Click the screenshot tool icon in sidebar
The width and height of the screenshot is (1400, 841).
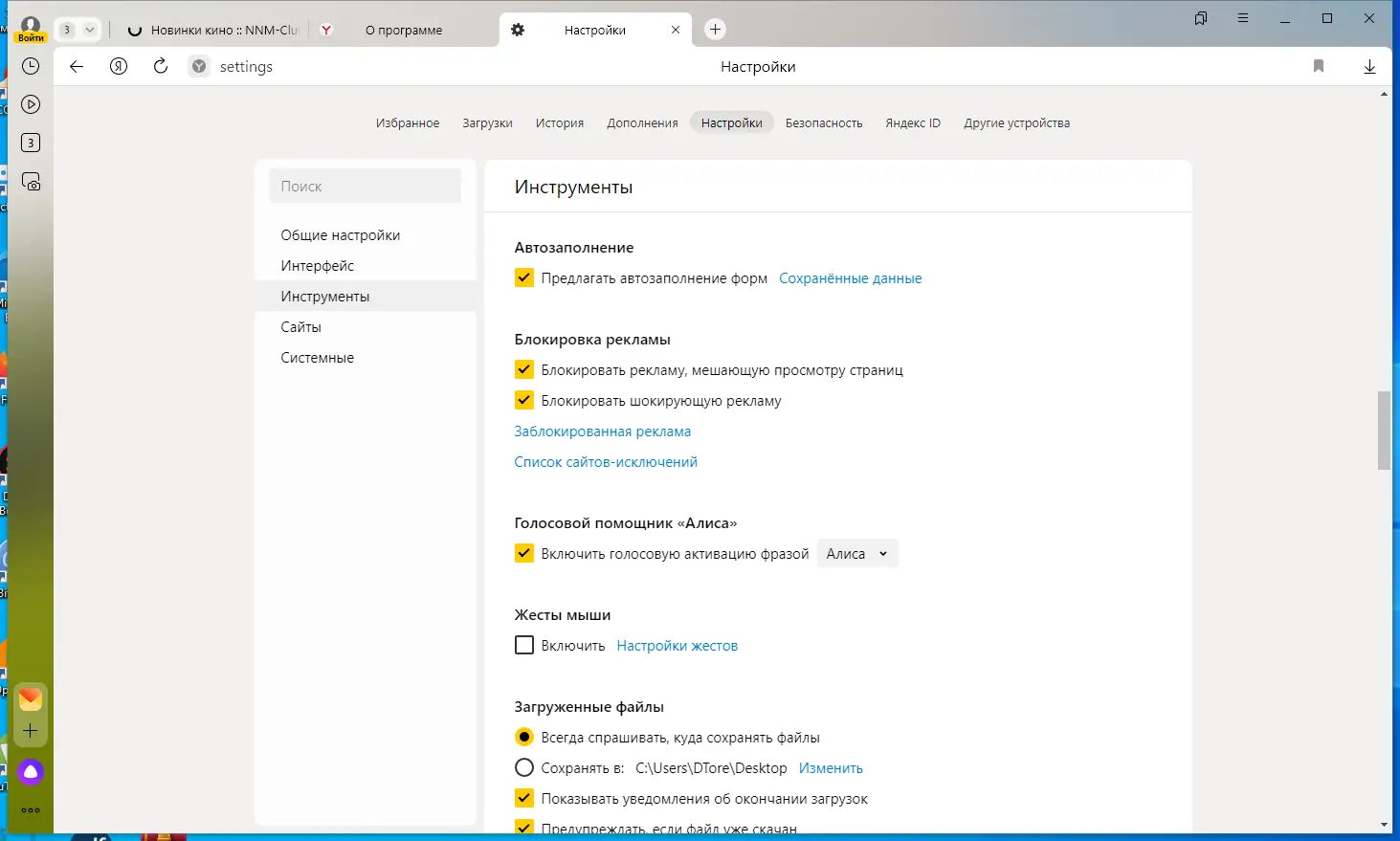31,182
